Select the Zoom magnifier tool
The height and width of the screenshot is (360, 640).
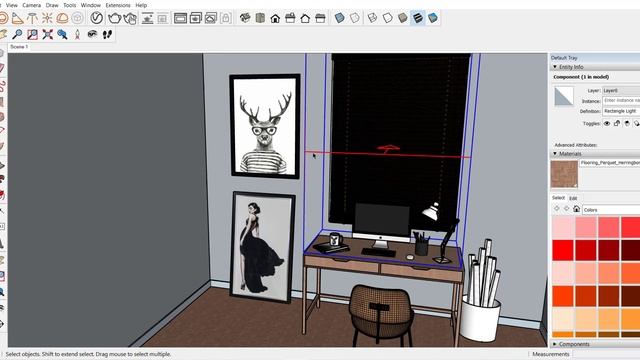[x=17, y=34]
